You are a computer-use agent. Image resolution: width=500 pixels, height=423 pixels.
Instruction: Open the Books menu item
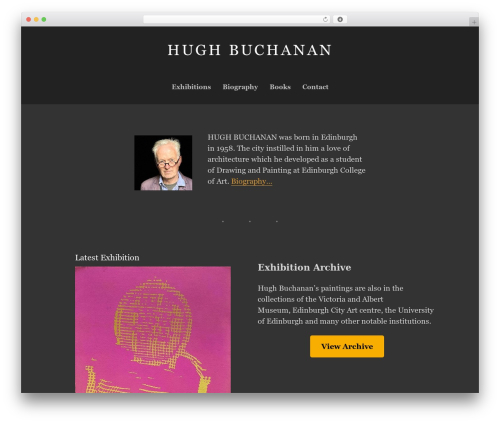pos(280,87)
